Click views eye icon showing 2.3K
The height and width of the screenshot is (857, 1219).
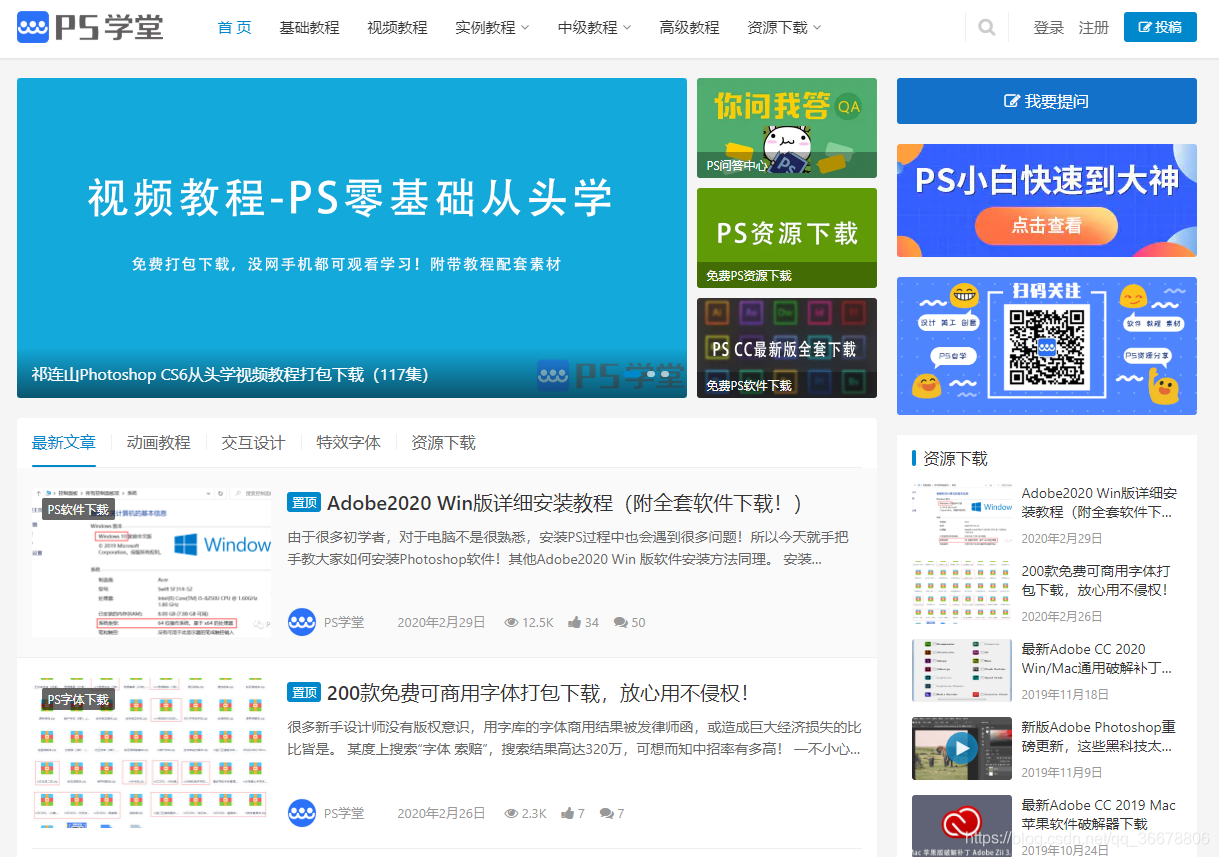point(511,813)
